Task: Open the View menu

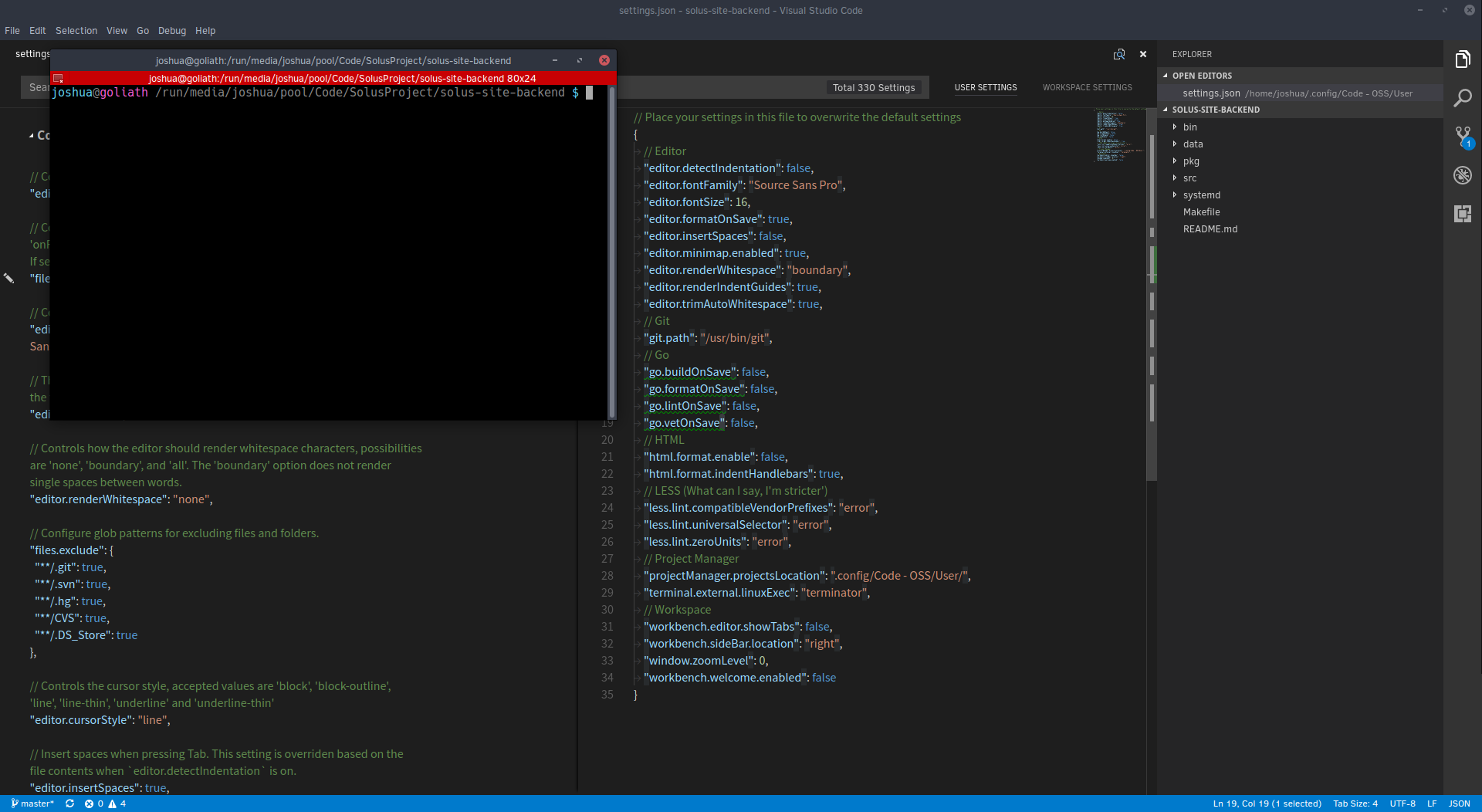Action: 117,31
